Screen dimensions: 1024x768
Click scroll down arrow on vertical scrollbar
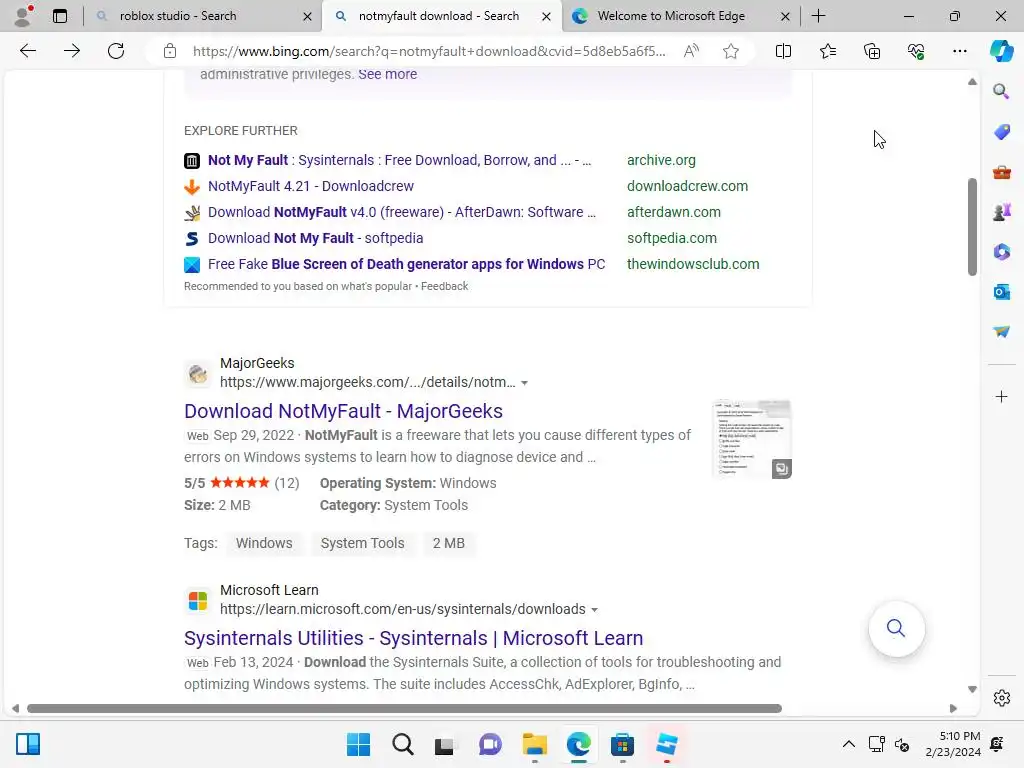972,689
